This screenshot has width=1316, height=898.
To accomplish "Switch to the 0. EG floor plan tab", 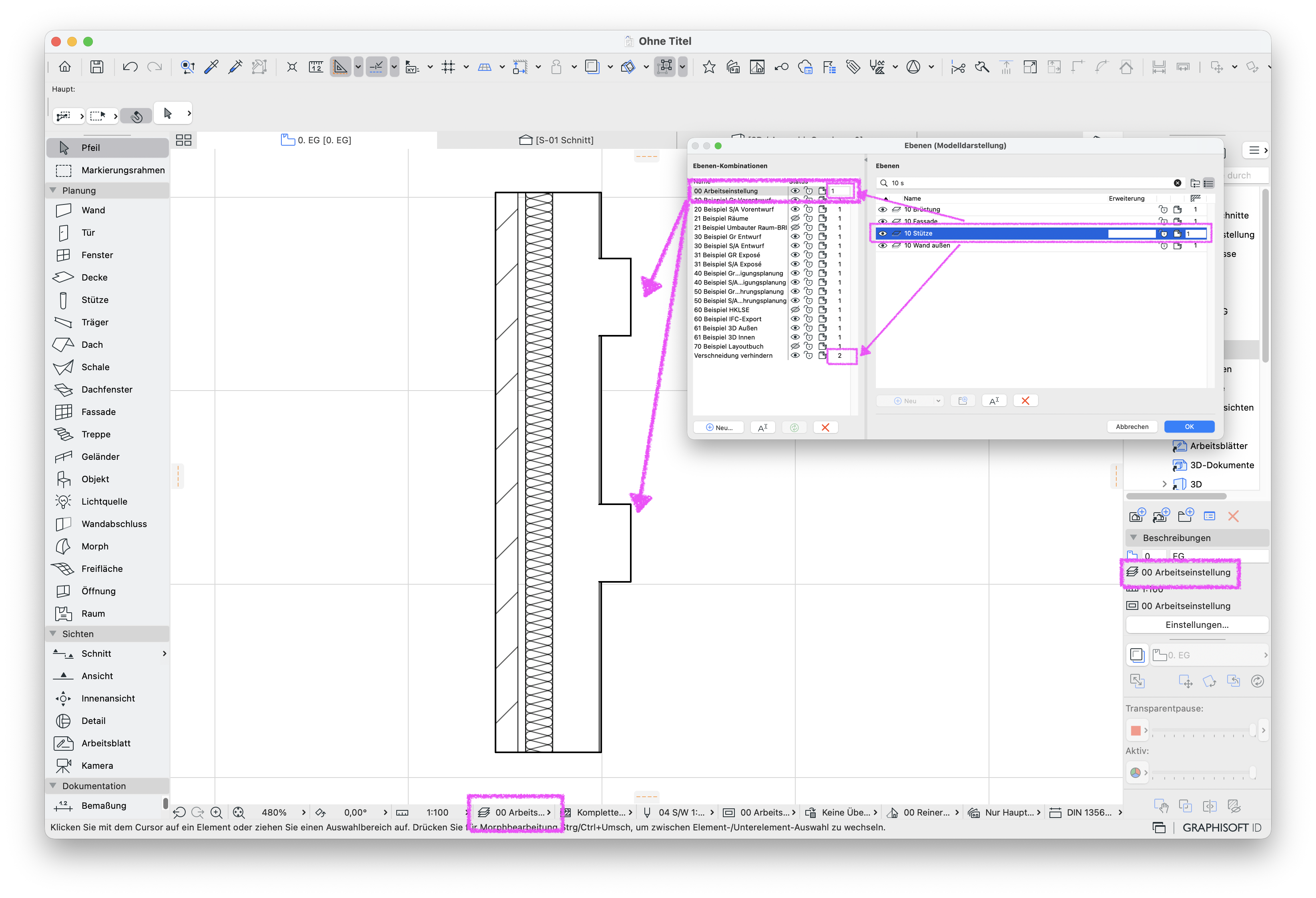I will pyautogui.click(x=317, y=140).
